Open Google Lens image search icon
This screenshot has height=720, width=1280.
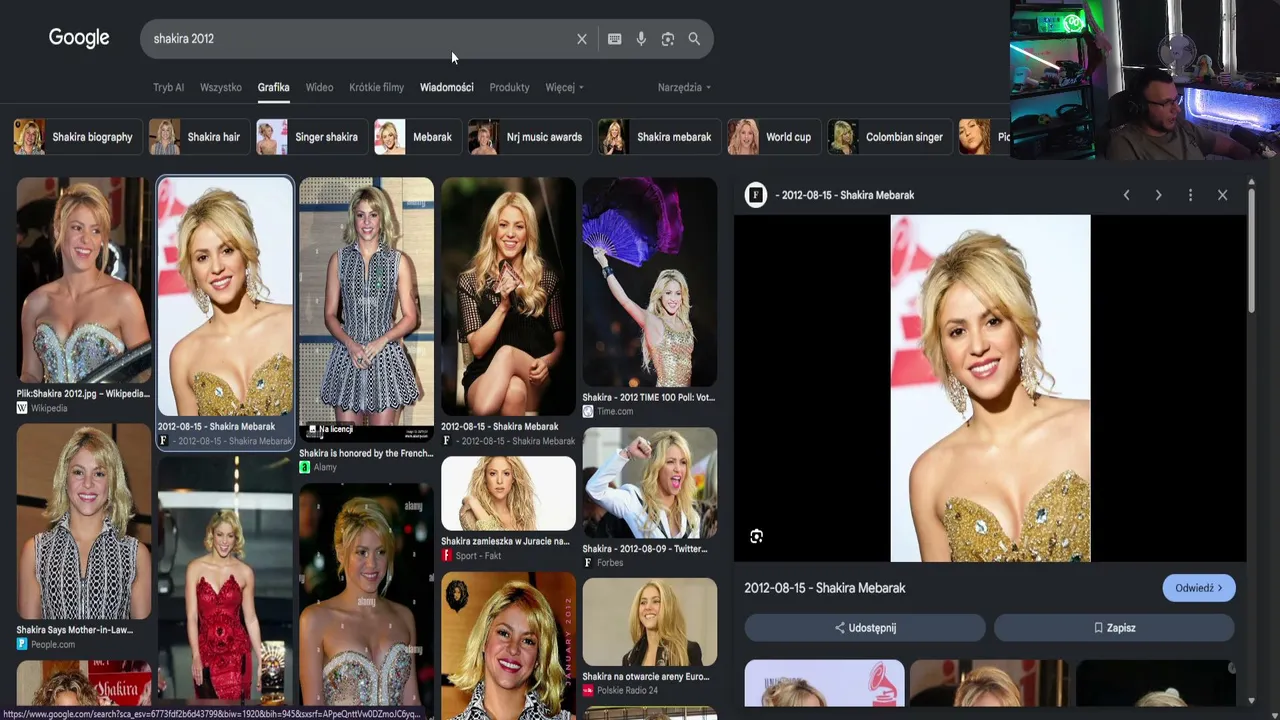tap(668, 39)
